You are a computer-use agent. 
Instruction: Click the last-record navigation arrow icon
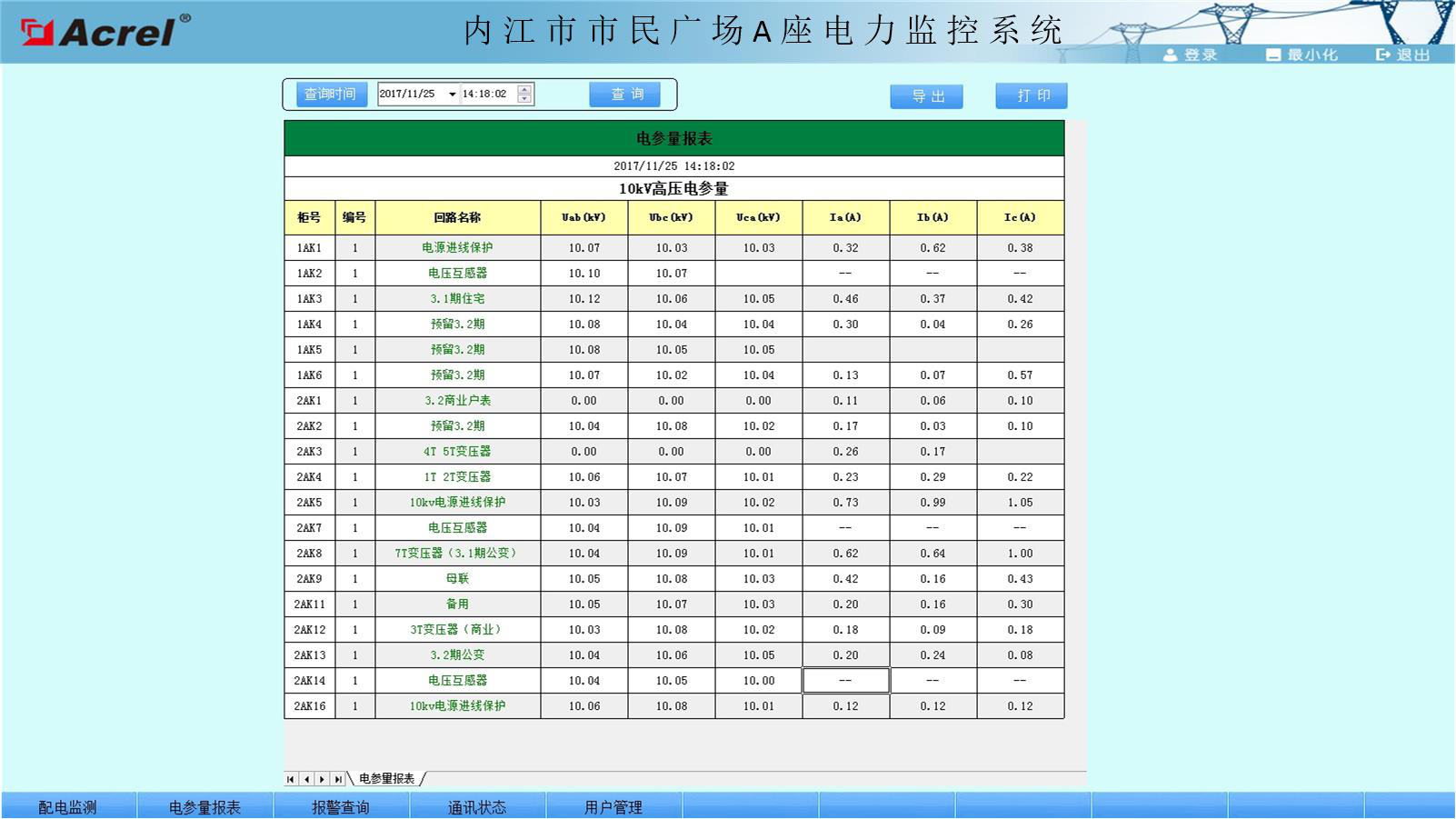[339, 778]
